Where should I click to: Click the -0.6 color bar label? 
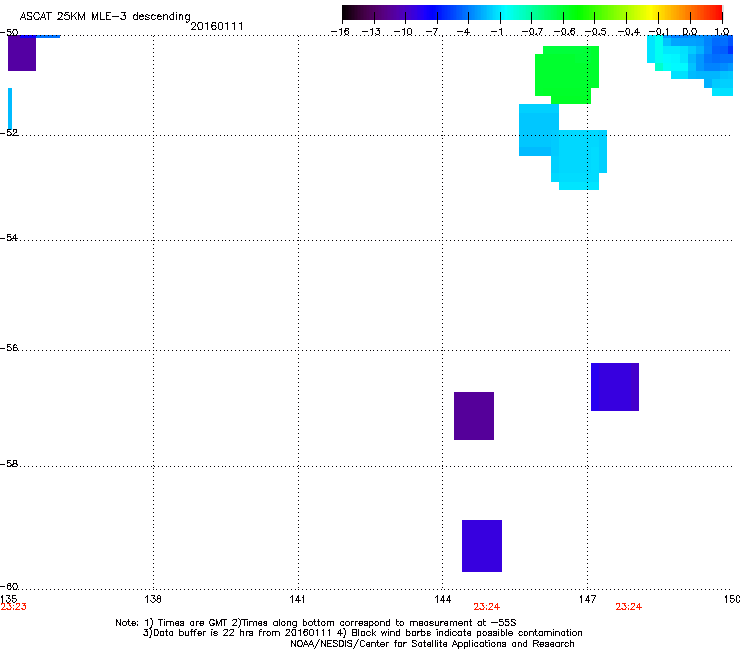tap(564, 32)
